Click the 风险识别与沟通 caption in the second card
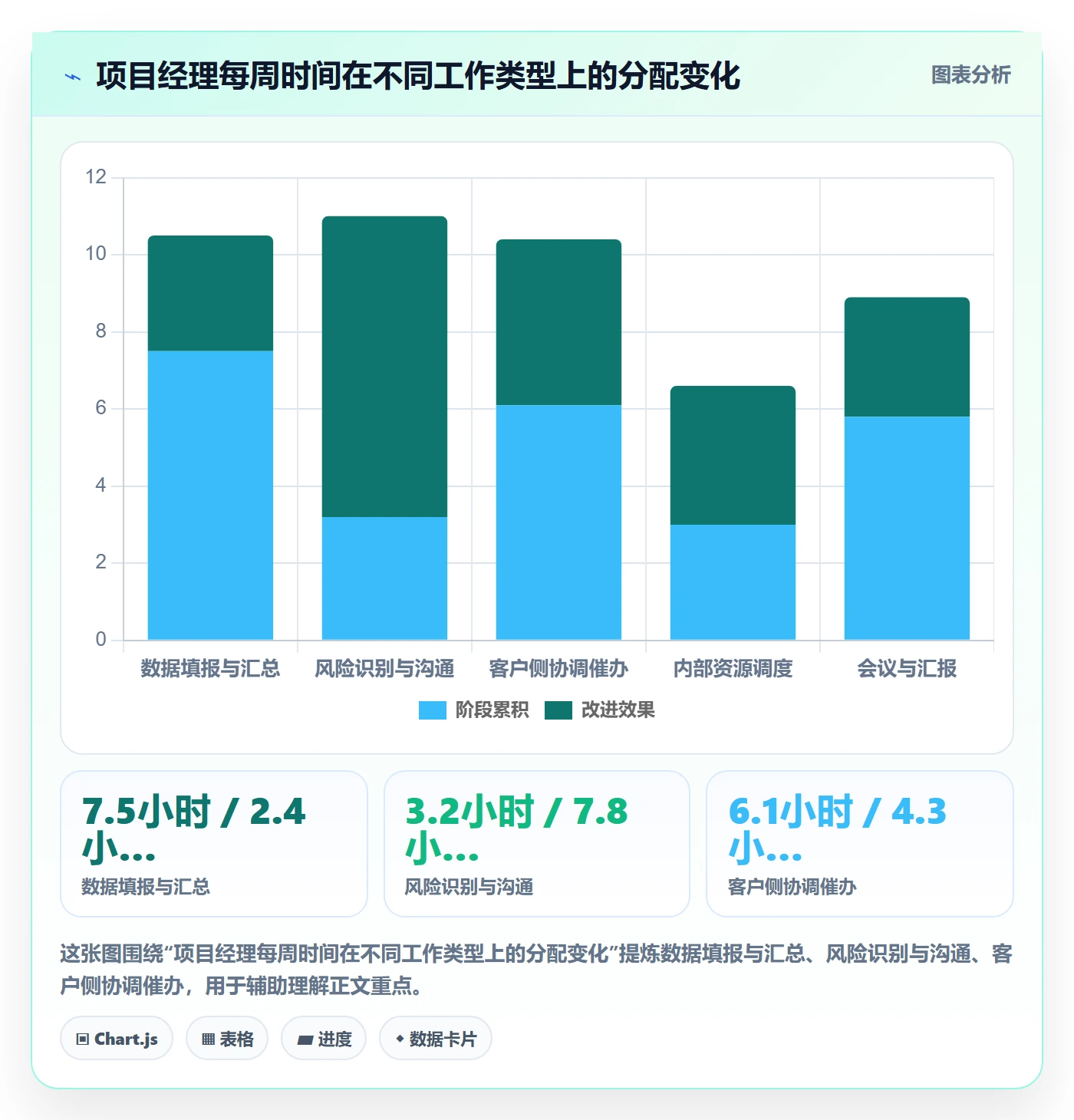The image size is (1074, 1120). coord(469,887)
